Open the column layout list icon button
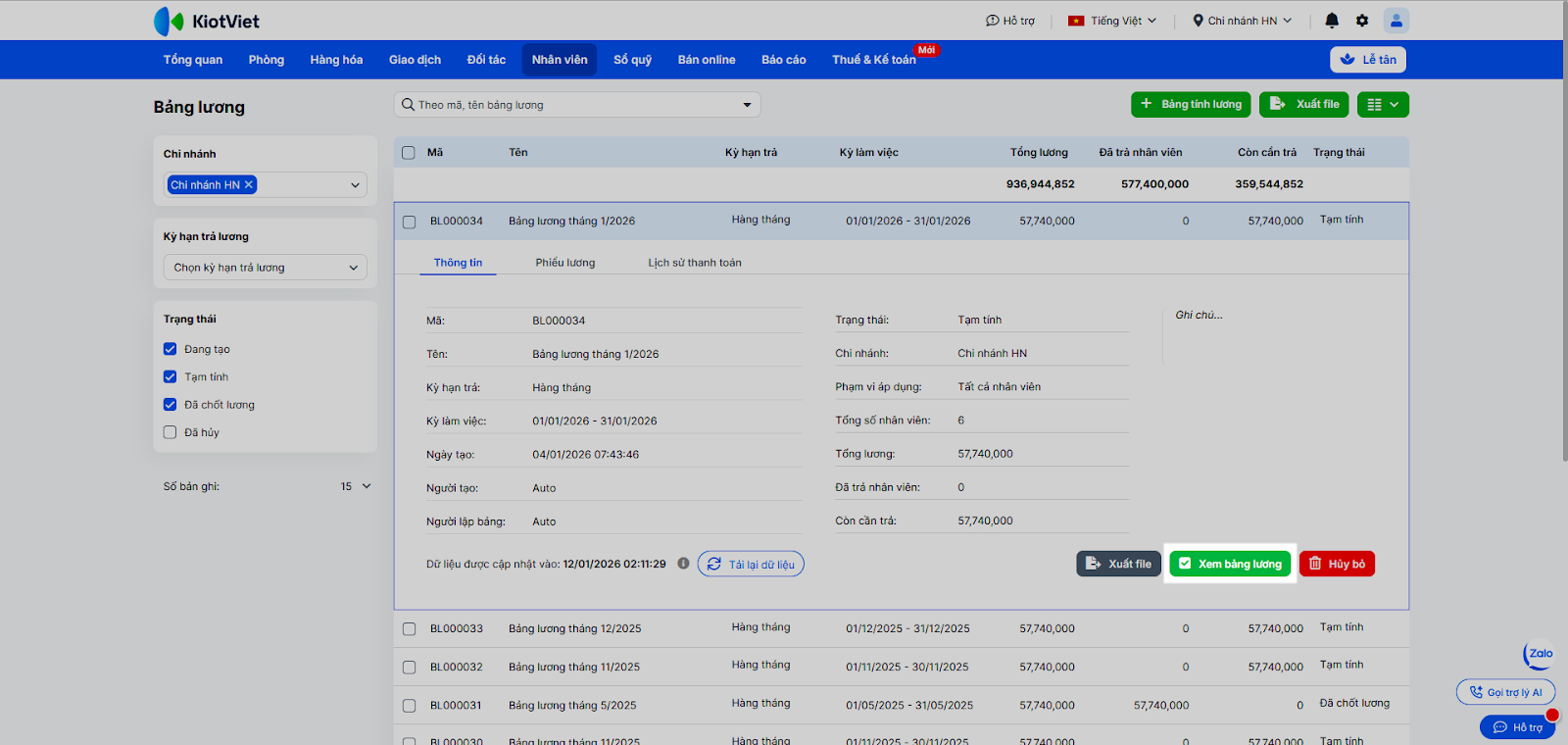1568x745 pixels. tap(1382, 105)
